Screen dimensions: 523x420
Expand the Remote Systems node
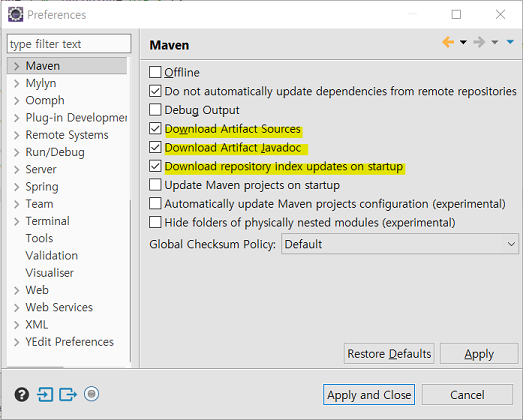point(17,135)
